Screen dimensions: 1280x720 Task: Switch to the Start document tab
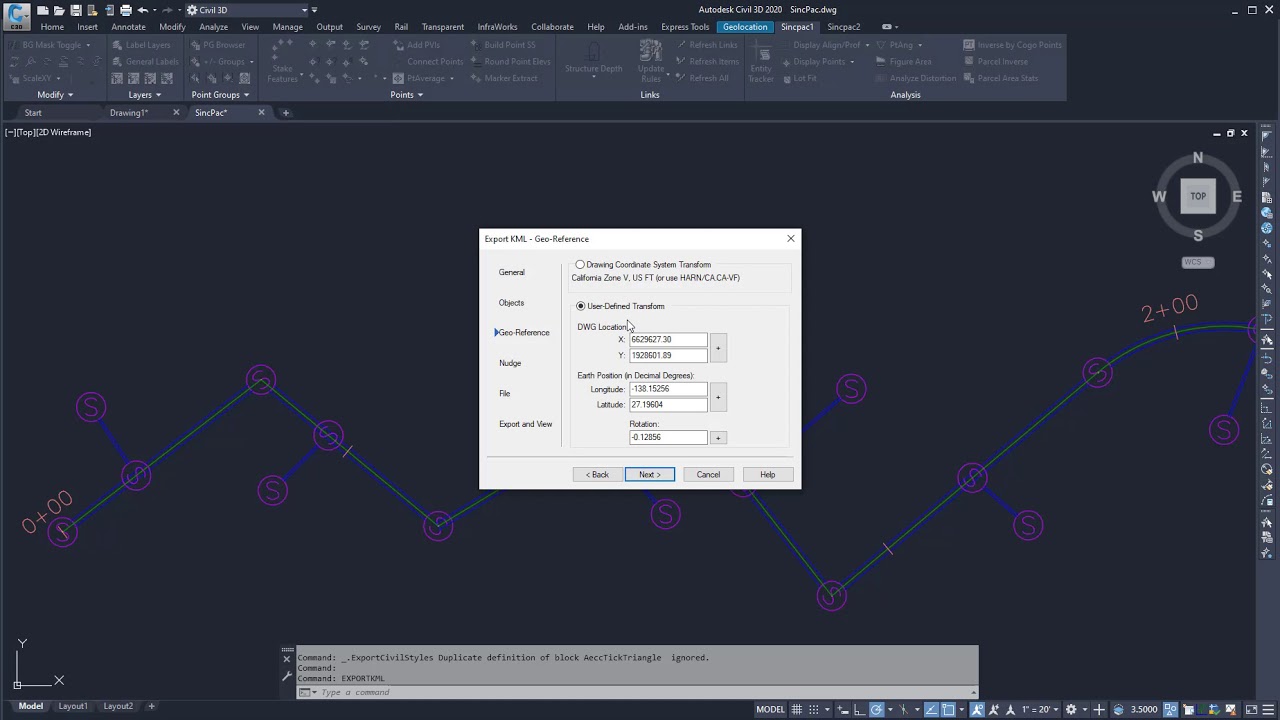tap(33, 113)
